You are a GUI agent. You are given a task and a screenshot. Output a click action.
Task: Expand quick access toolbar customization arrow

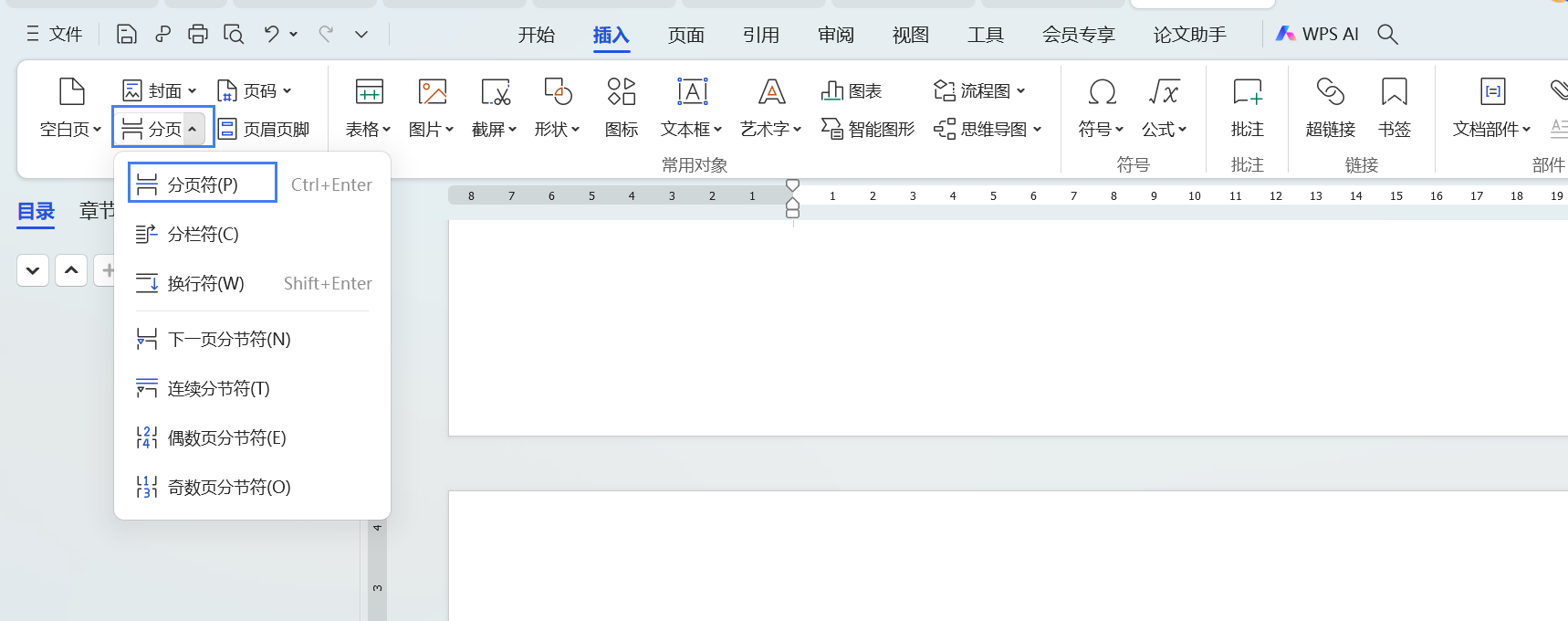[x=361, y=35]
